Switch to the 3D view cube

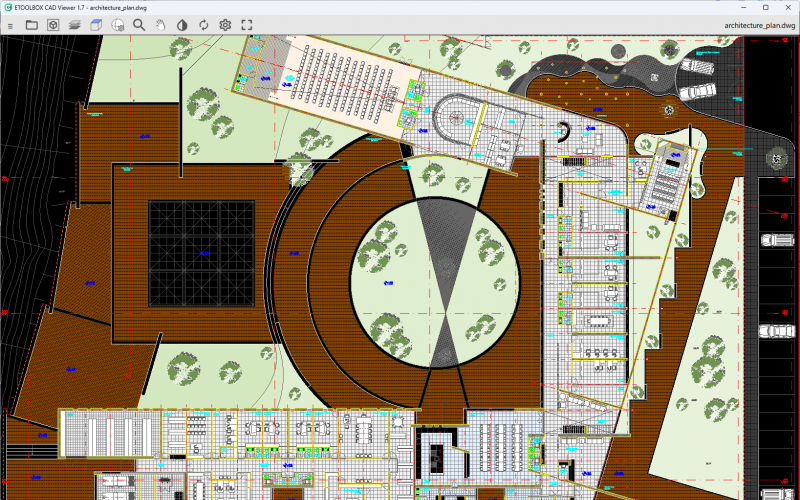coord(97,24)
